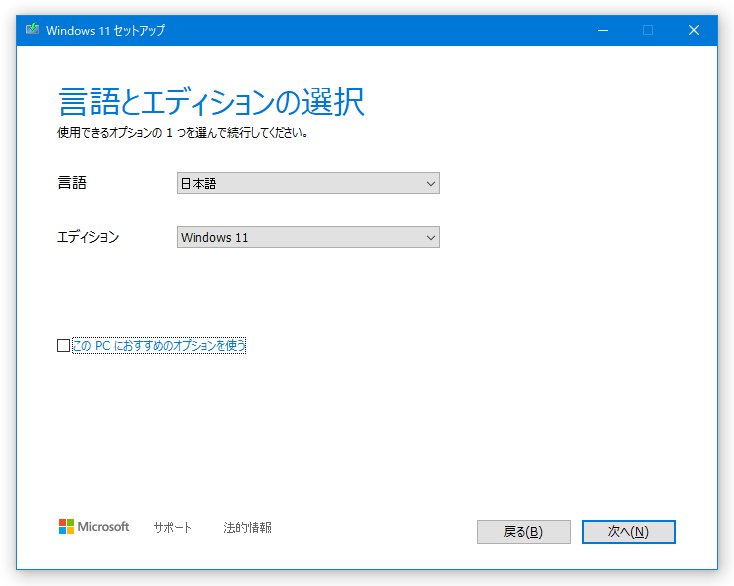Proceed with the 次へ(N) button
734x586 pixels.
[x=629, y=532]
